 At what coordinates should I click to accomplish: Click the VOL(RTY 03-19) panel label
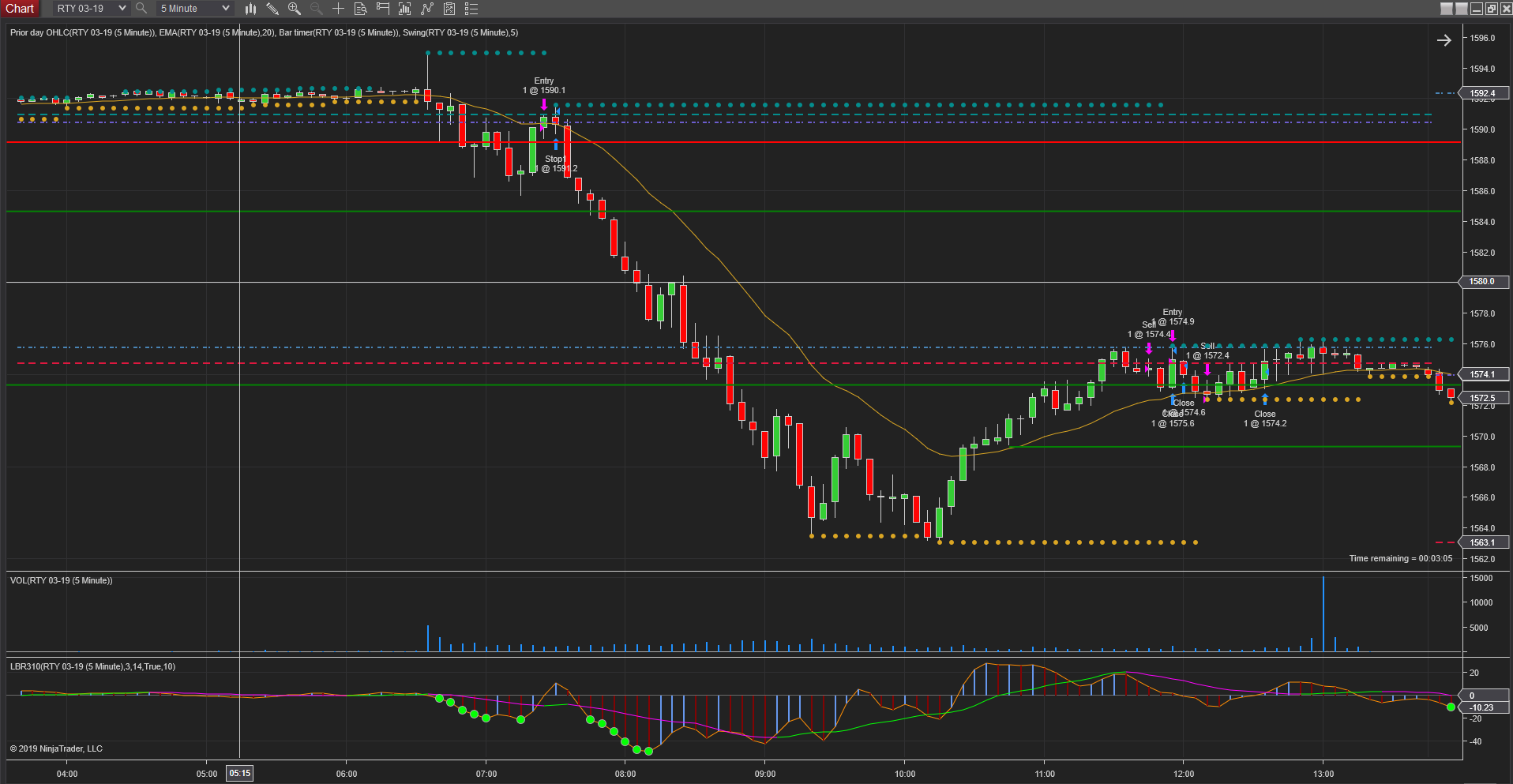(x=62, y=580)
